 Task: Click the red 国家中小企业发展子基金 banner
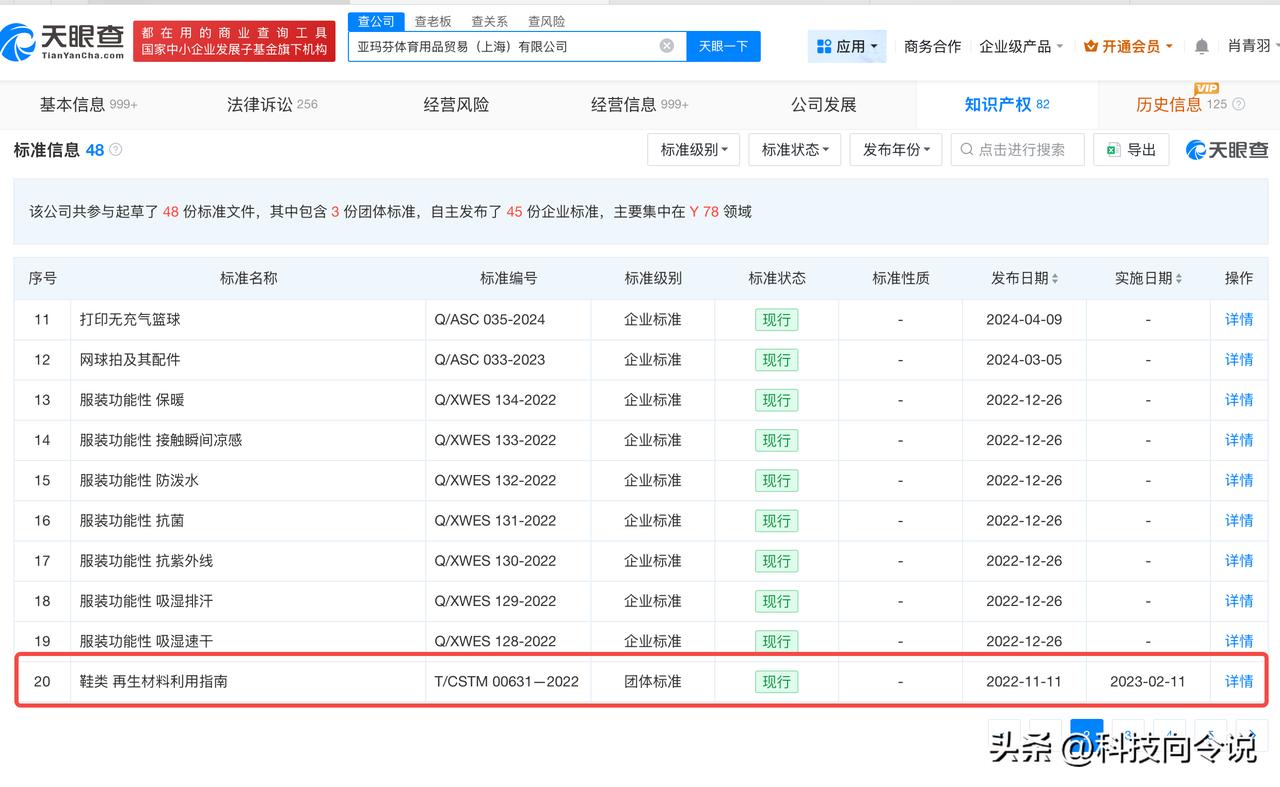(x=234, y=41)
